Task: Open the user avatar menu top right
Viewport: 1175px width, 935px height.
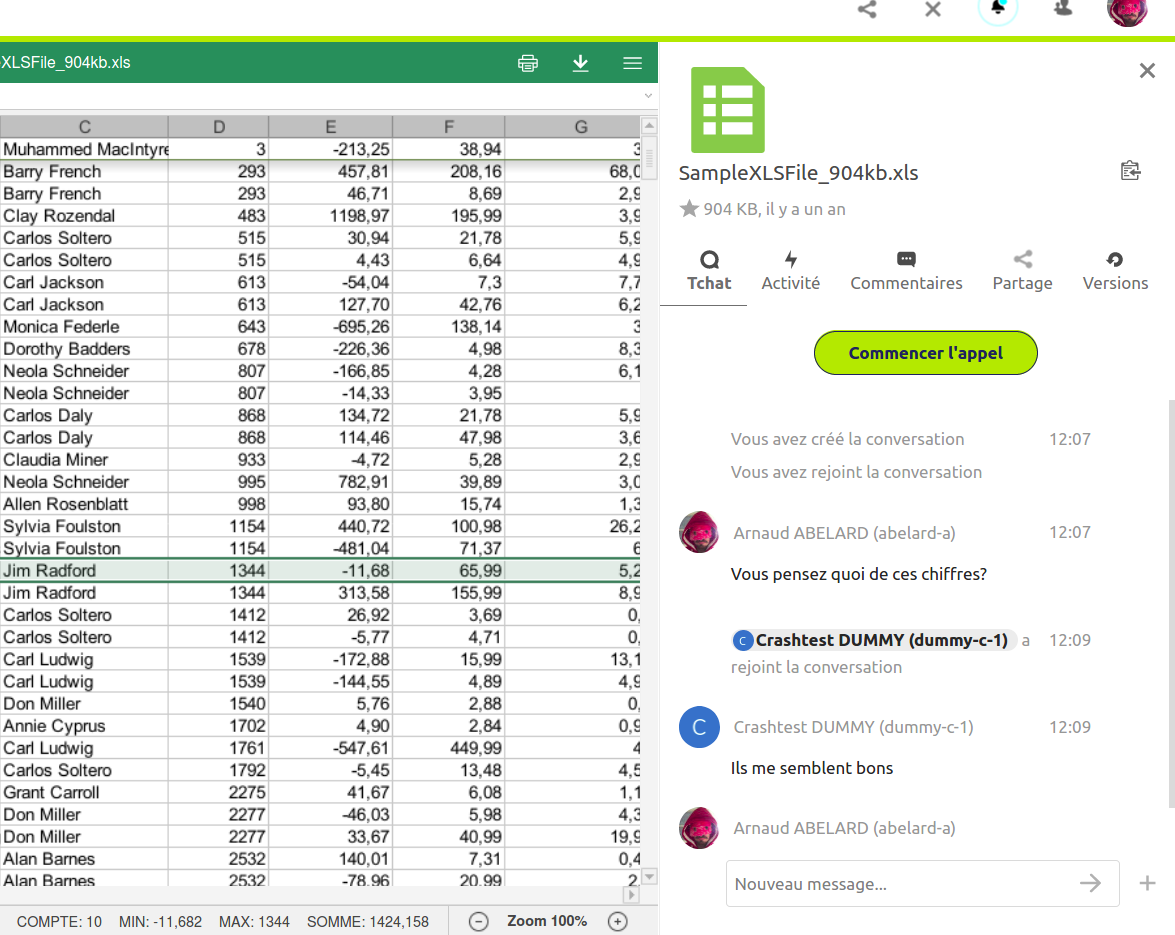Action: [1127, 10]
